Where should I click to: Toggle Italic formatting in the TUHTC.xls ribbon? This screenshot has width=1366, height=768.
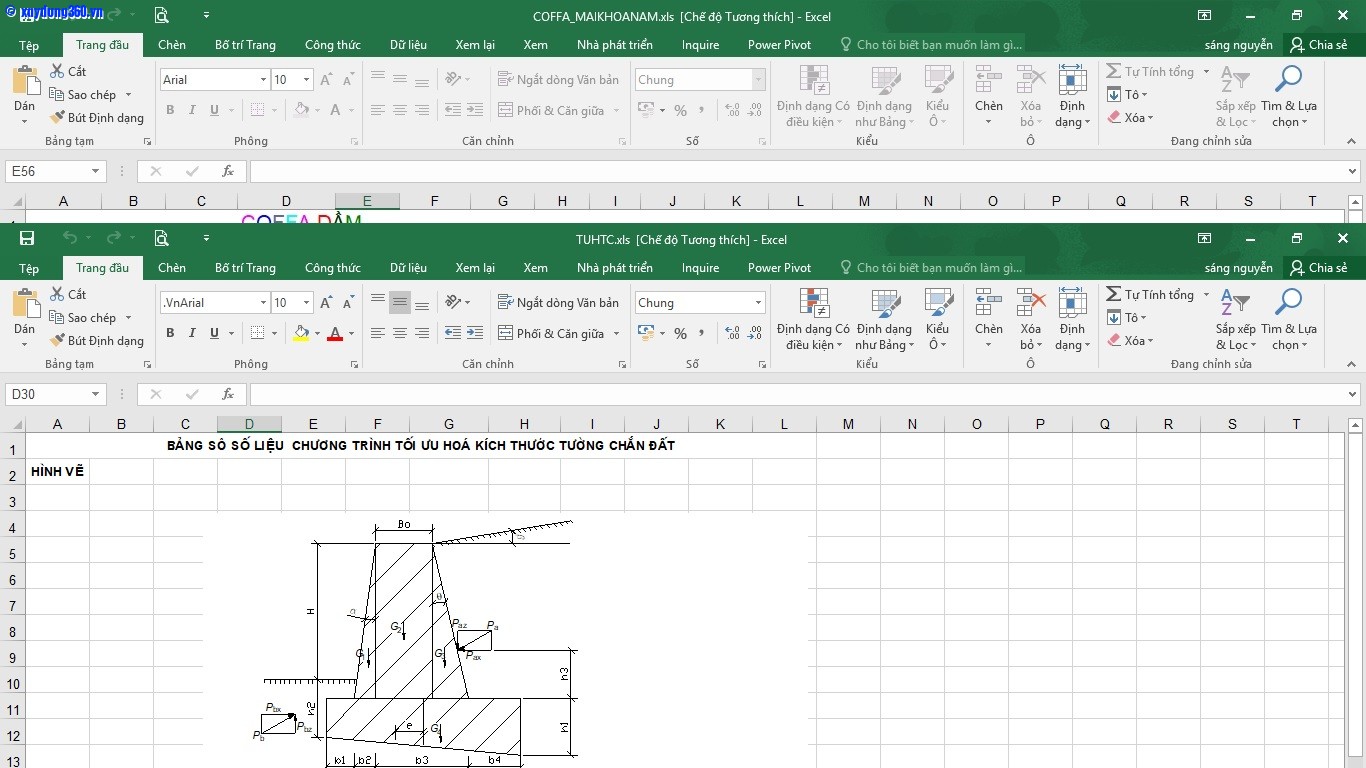pyautogui.click(x=192, y=334)
